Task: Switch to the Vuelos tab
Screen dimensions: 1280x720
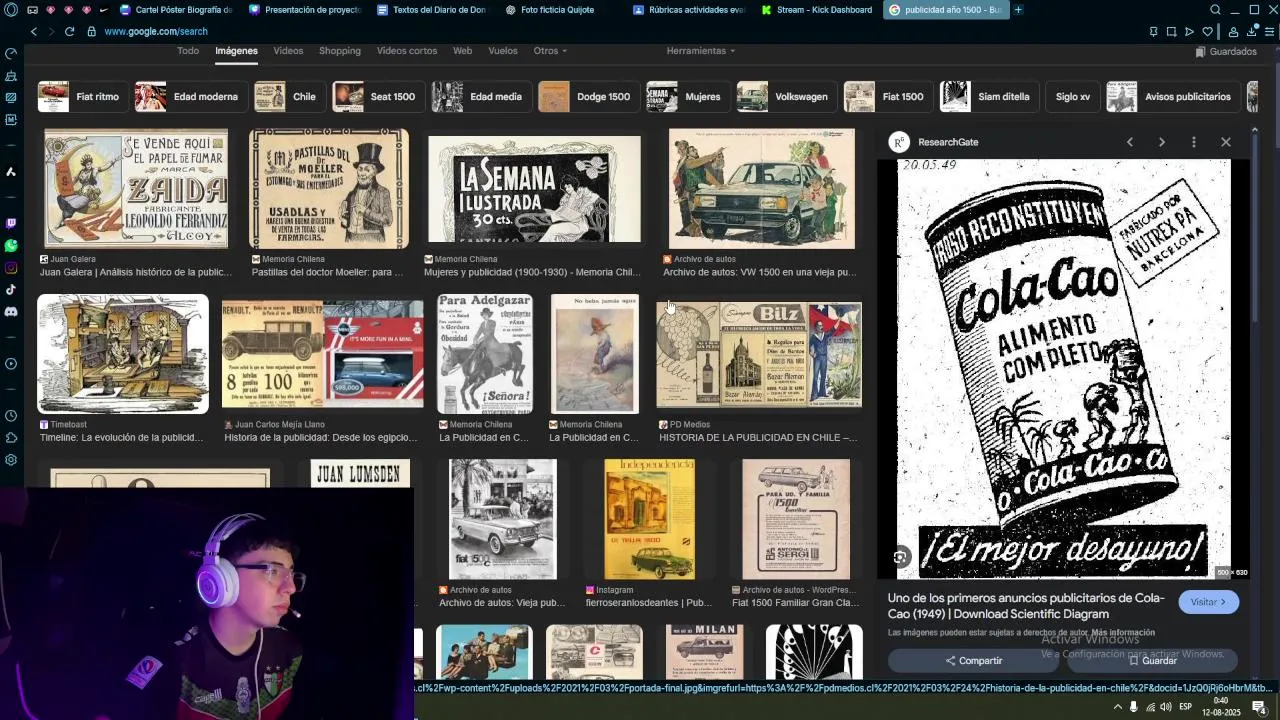Action: click(x=503, y=51)
